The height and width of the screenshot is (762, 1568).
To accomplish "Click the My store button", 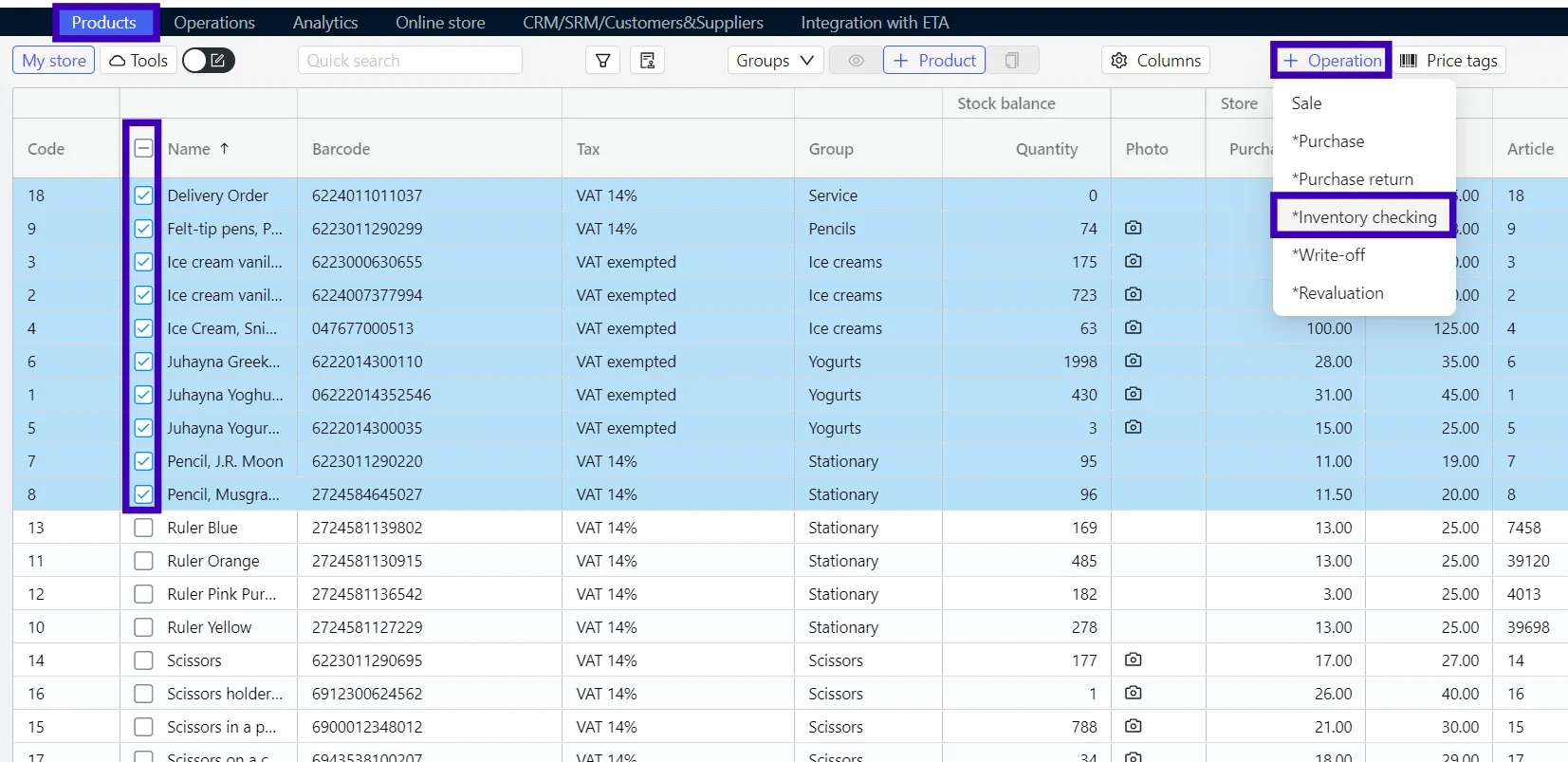I will tap(53, 61).
